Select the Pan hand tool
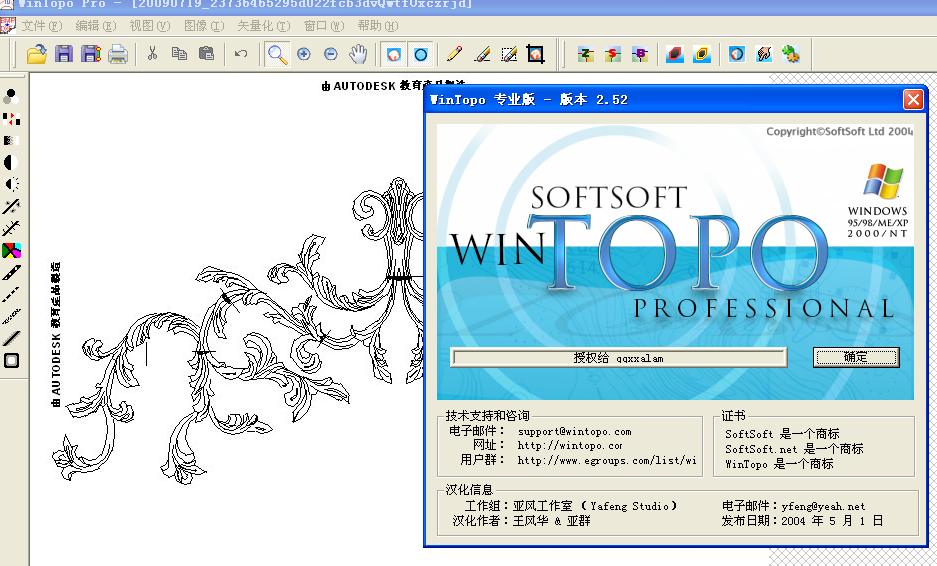 pyautogui.click(x=358, y=54)
